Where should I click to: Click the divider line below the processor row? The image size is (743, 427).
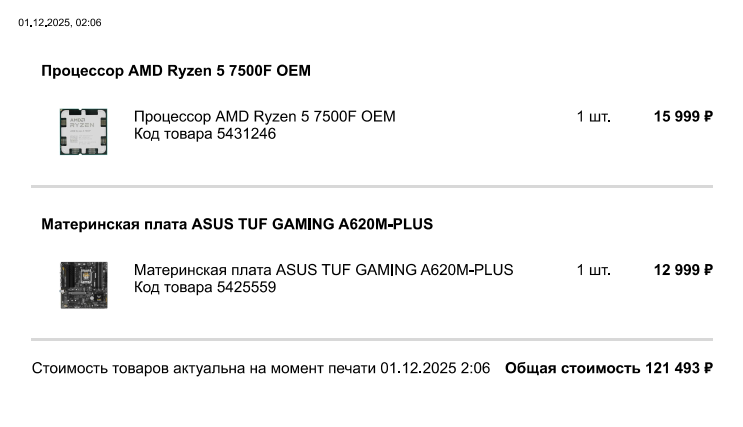coord(371,186)
